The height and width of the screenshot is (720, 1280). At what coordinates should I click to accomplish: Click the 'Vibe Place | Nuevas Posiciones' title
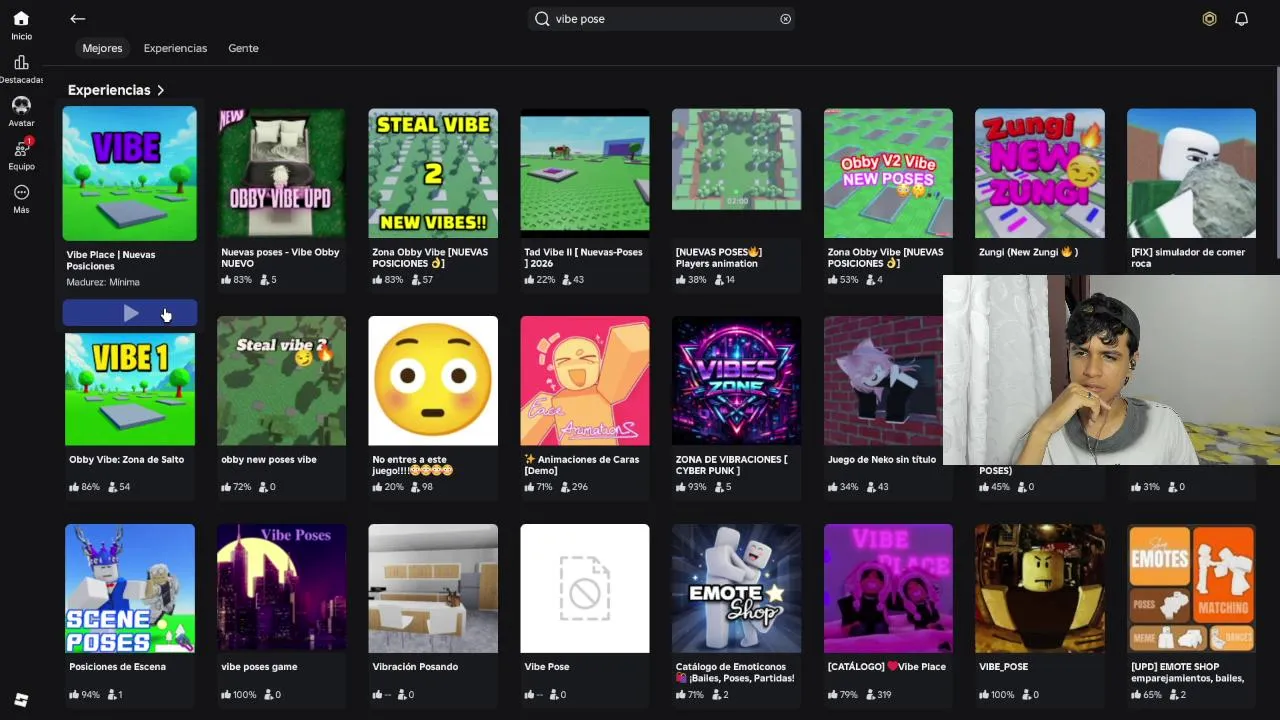pos(111,260)
